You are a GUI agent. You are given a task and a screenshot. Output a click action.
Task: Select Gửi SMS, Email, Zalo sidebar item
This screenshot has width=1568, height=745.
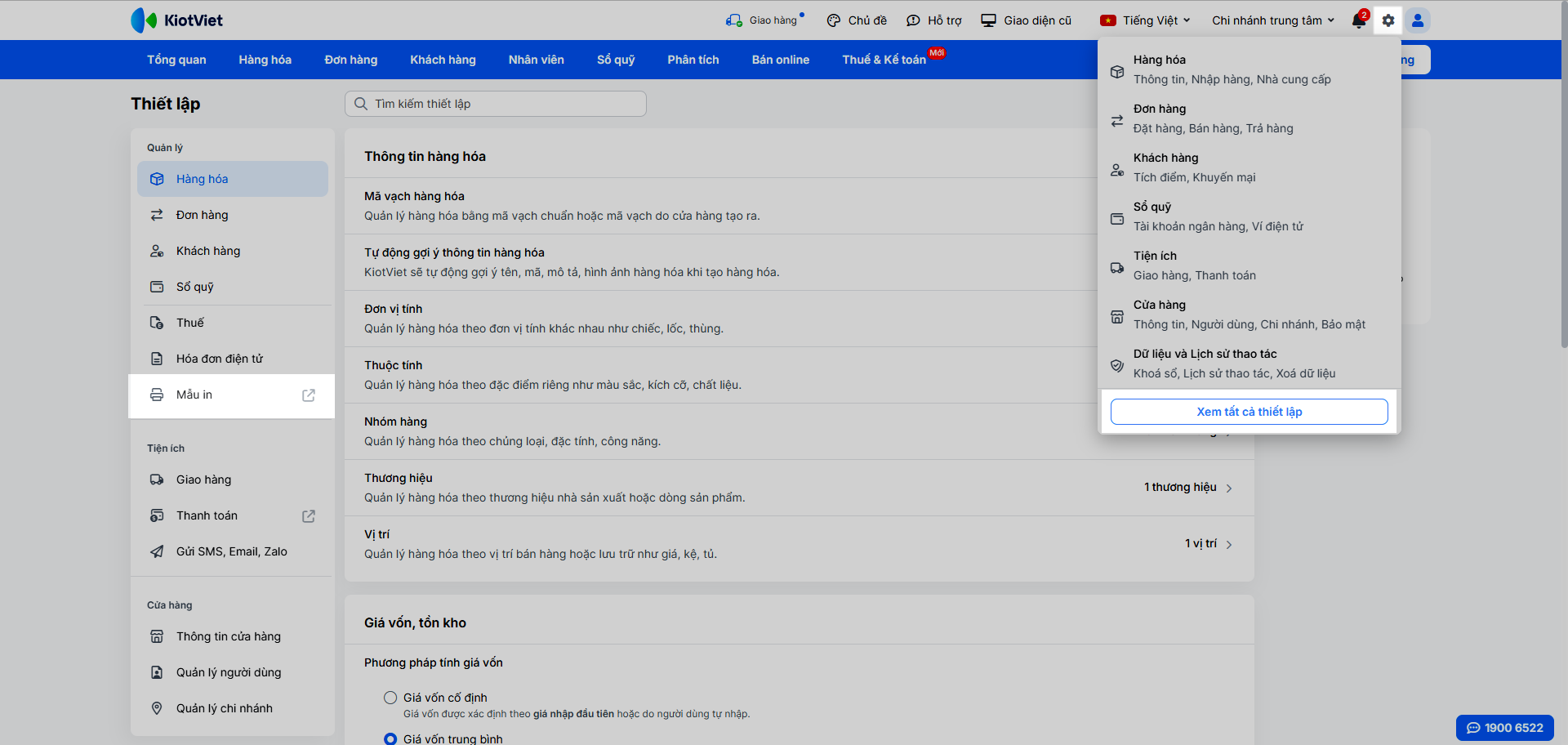coord(233,551)
